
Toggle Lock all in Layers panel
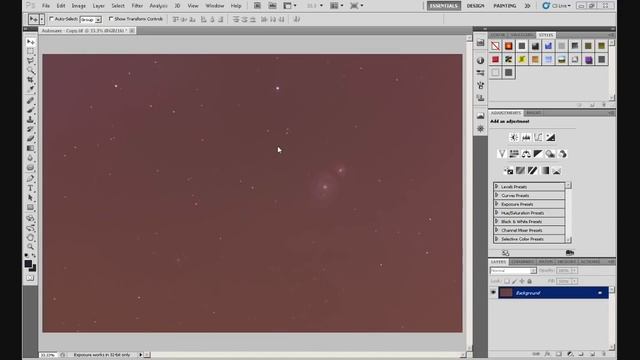pyautogui.click(x=530, y=281)
